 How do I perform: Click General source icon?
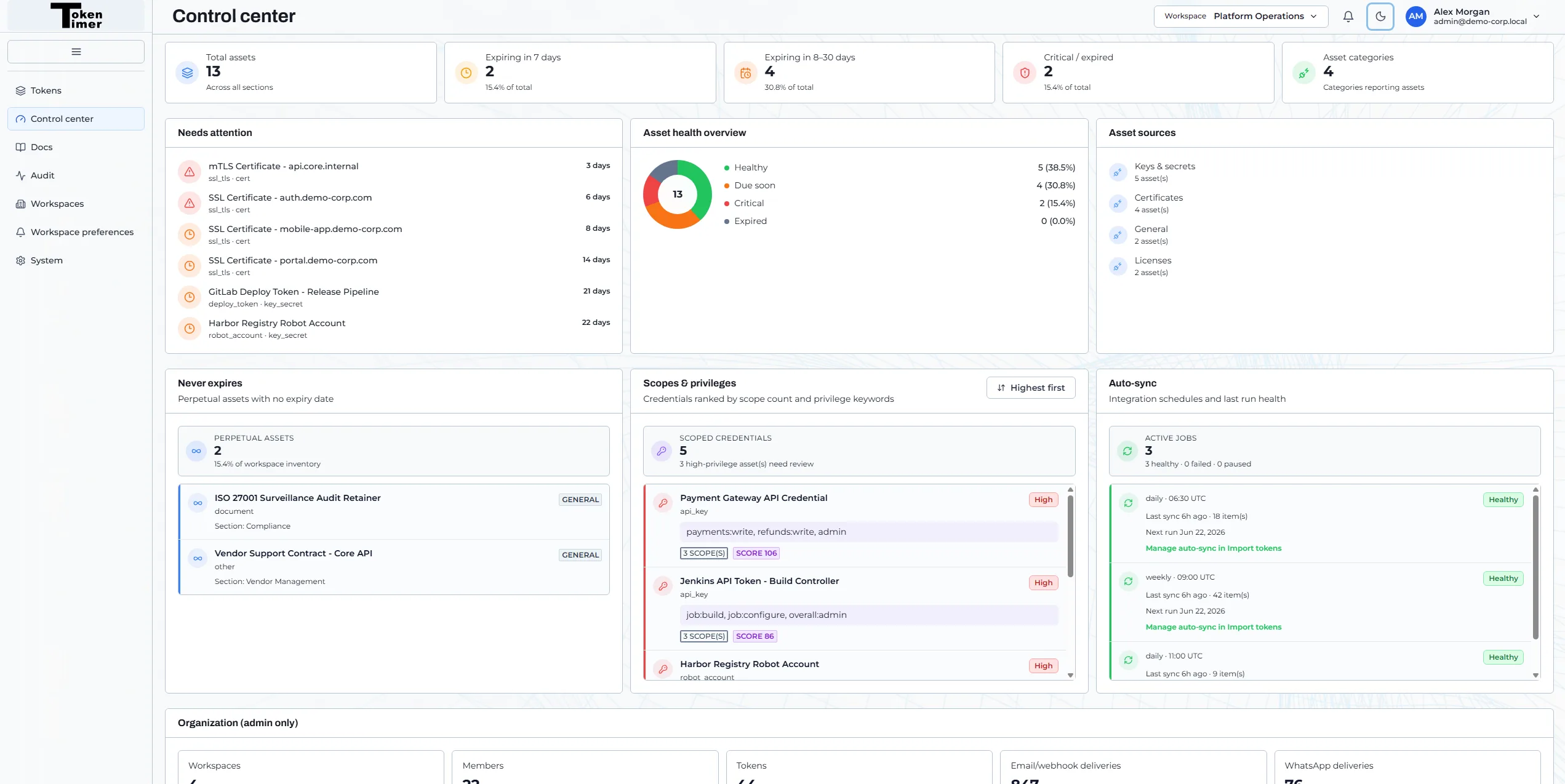(1118, 235)
